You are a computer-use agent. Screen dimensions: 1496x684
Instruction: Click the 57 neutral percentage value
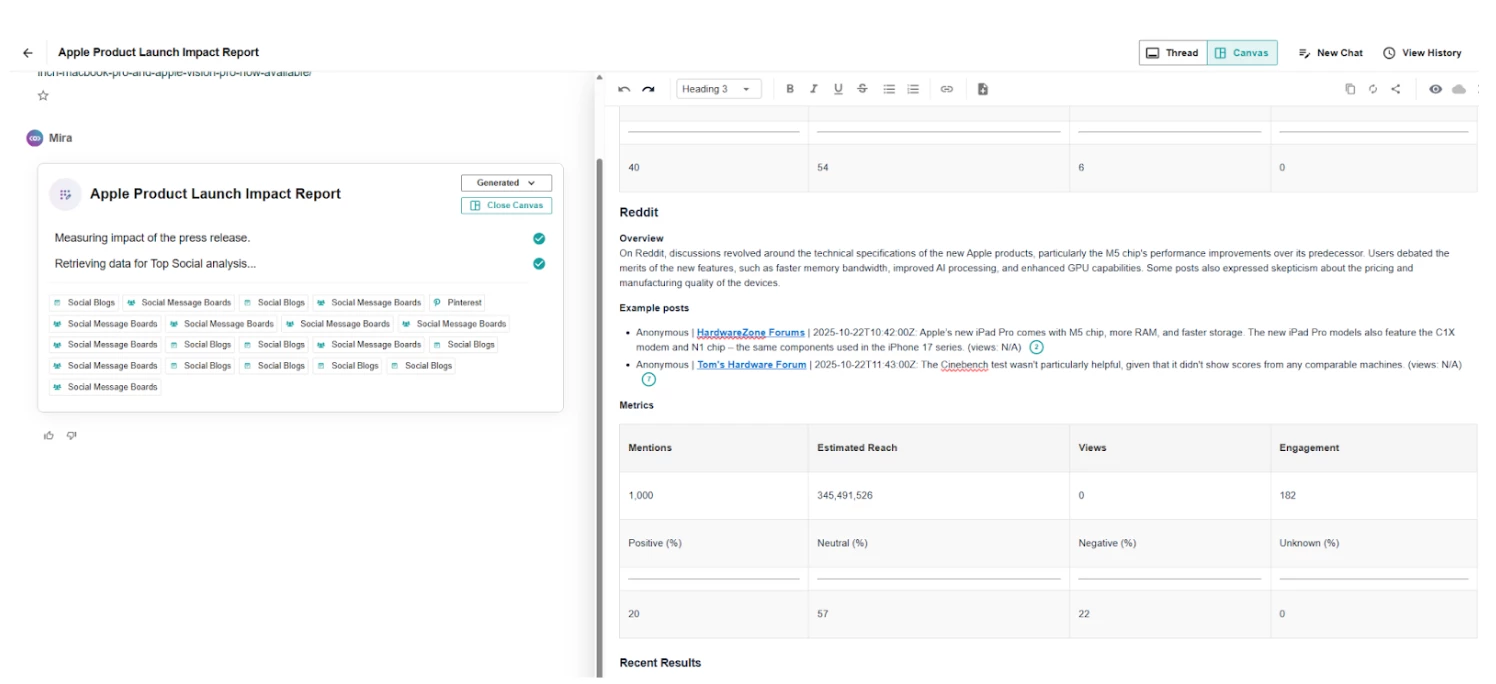tap(823, 614)
